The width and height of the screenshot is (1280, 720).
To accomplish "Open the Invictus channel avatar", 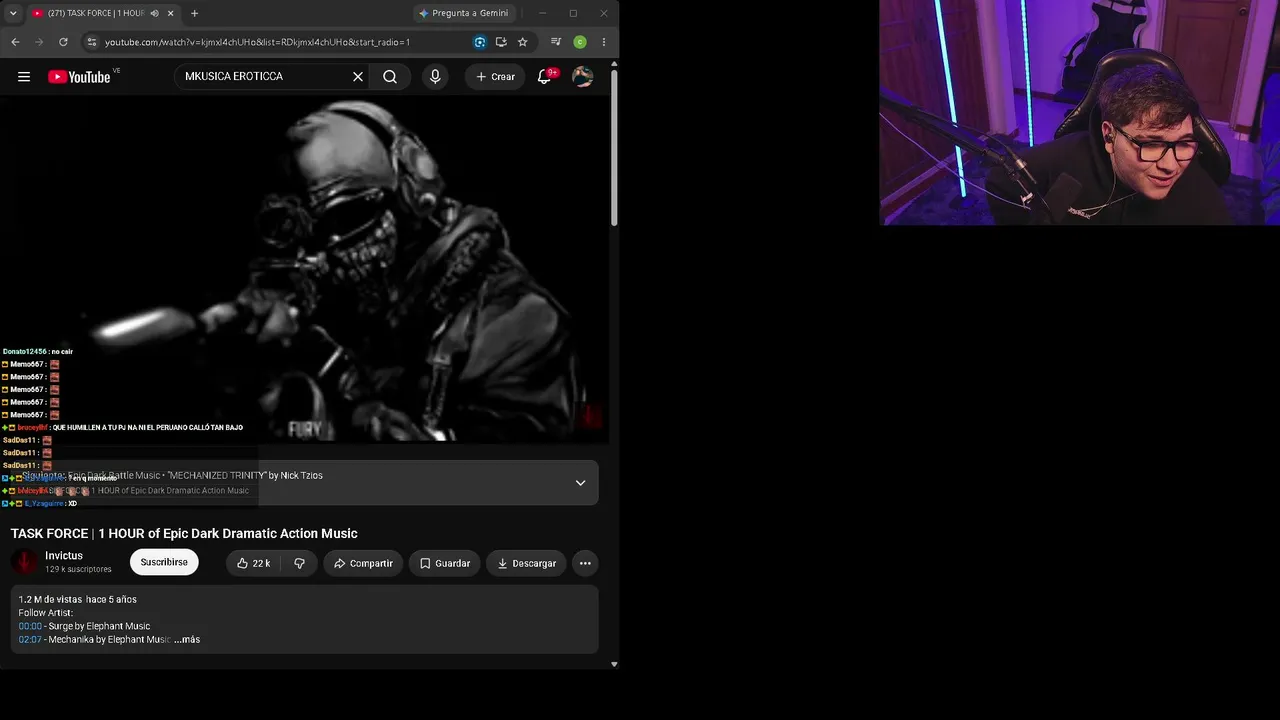I will 25,562.
